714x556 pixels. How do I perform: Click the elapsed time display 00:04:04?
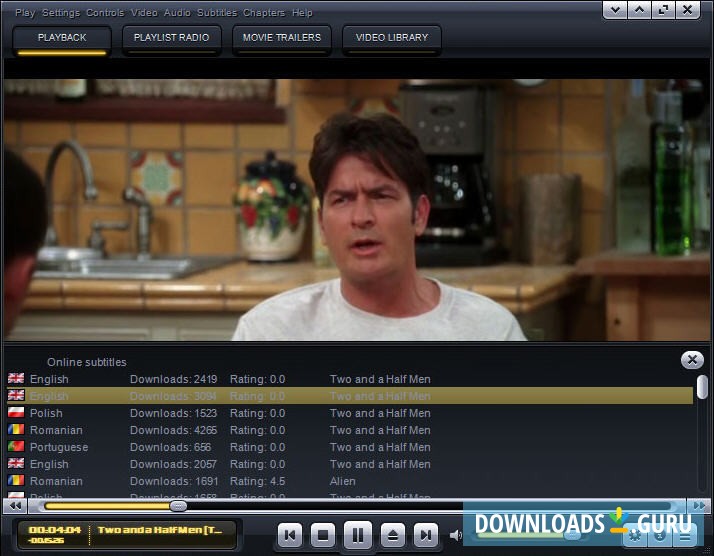55,530
